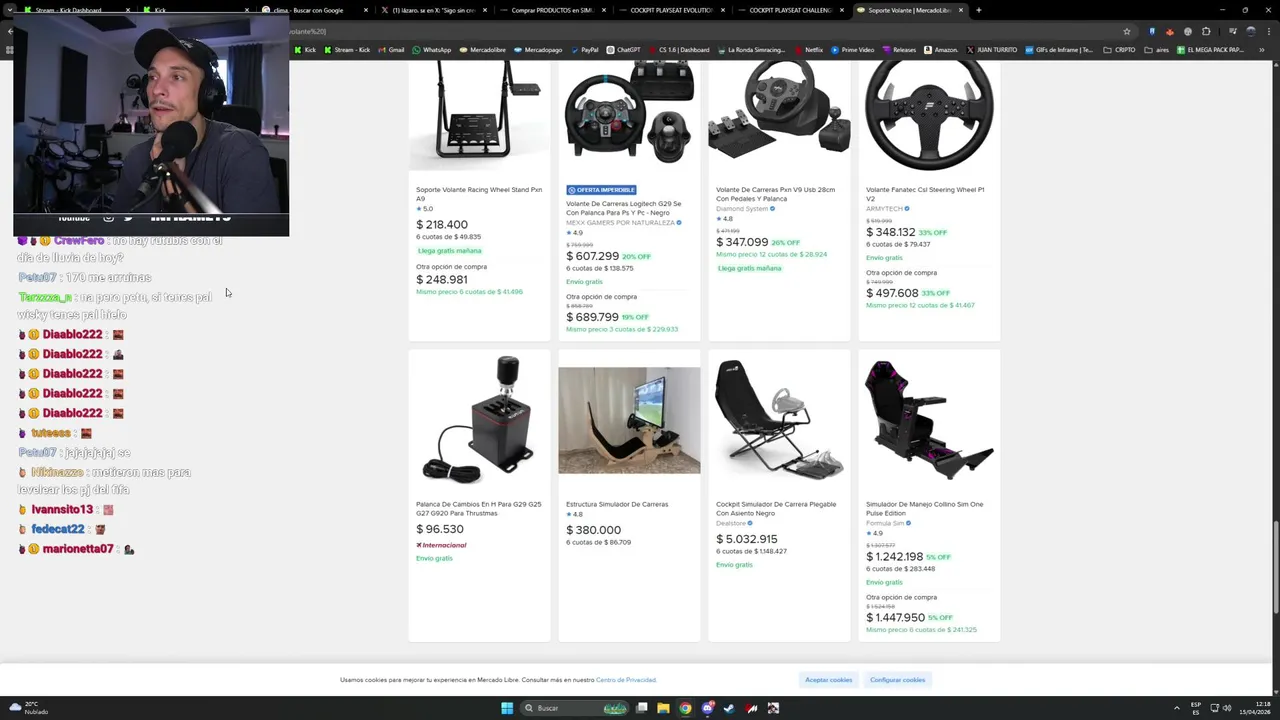Open the Netflix bookmark

[808, 50]
